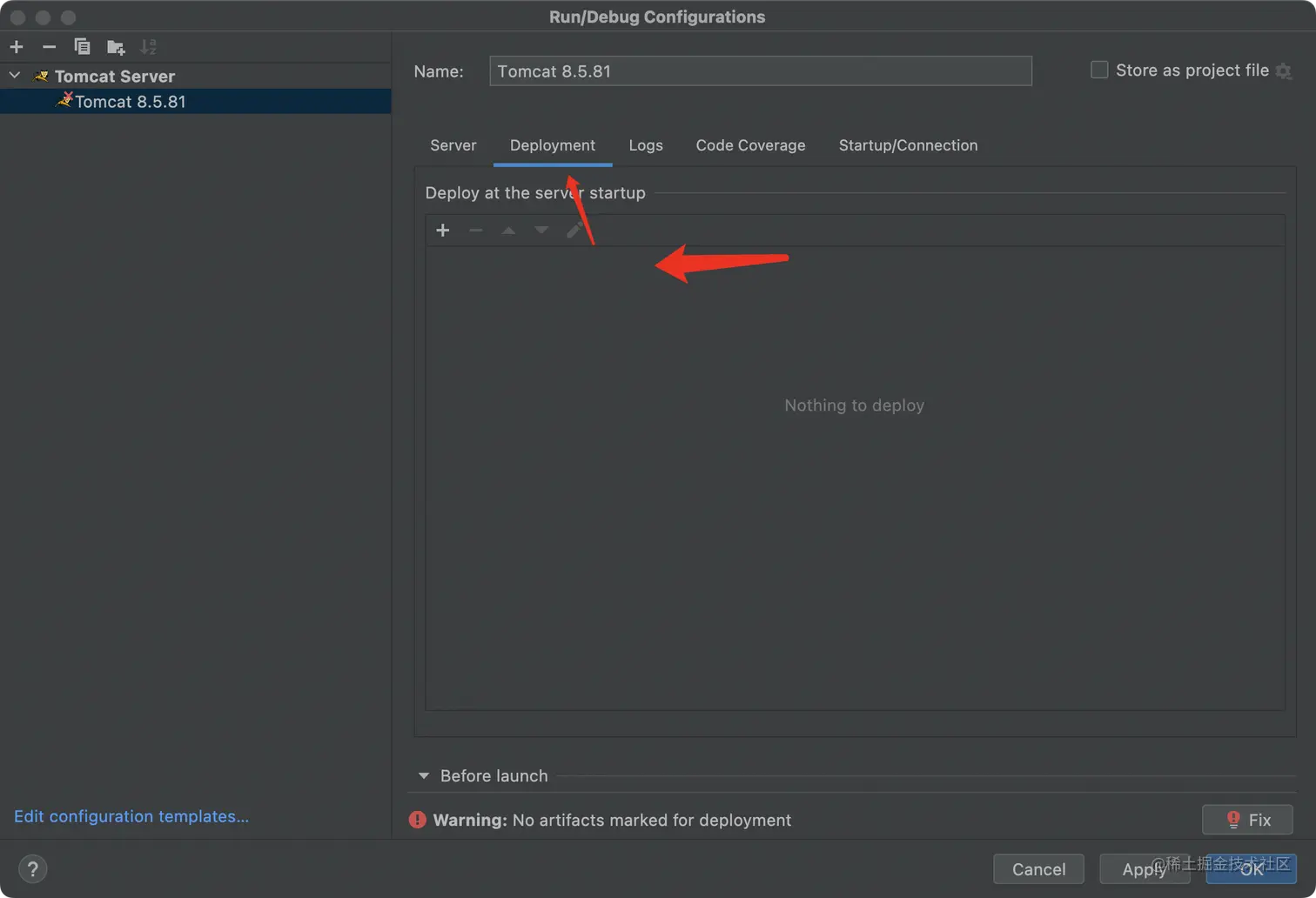The width and height of the screenshot is (1316, 898).
Task: Collapse the Before launch section
Action: coord(424,776)
